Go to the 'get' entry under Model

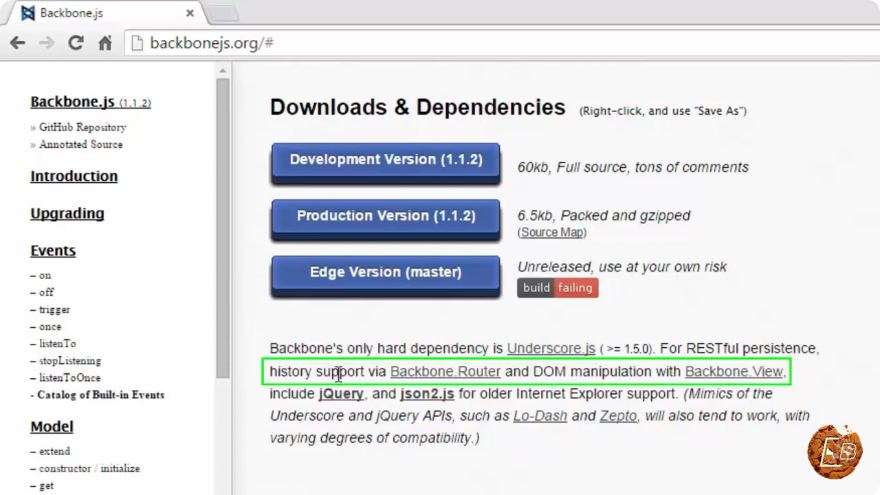pyautogui.click(x=47, y=486)
